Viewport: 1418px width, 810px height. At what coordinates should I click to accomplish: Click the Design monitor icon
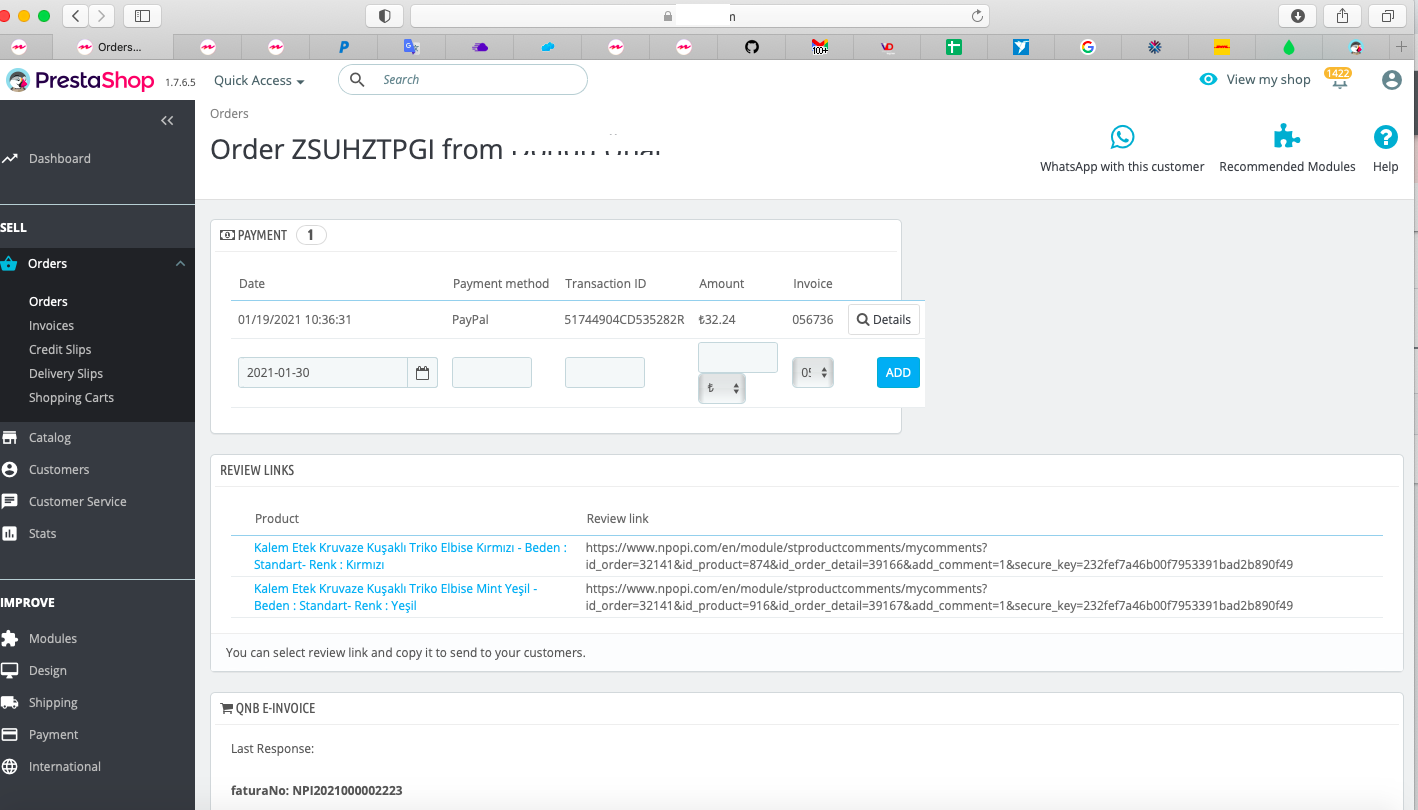tap(9, 671)
